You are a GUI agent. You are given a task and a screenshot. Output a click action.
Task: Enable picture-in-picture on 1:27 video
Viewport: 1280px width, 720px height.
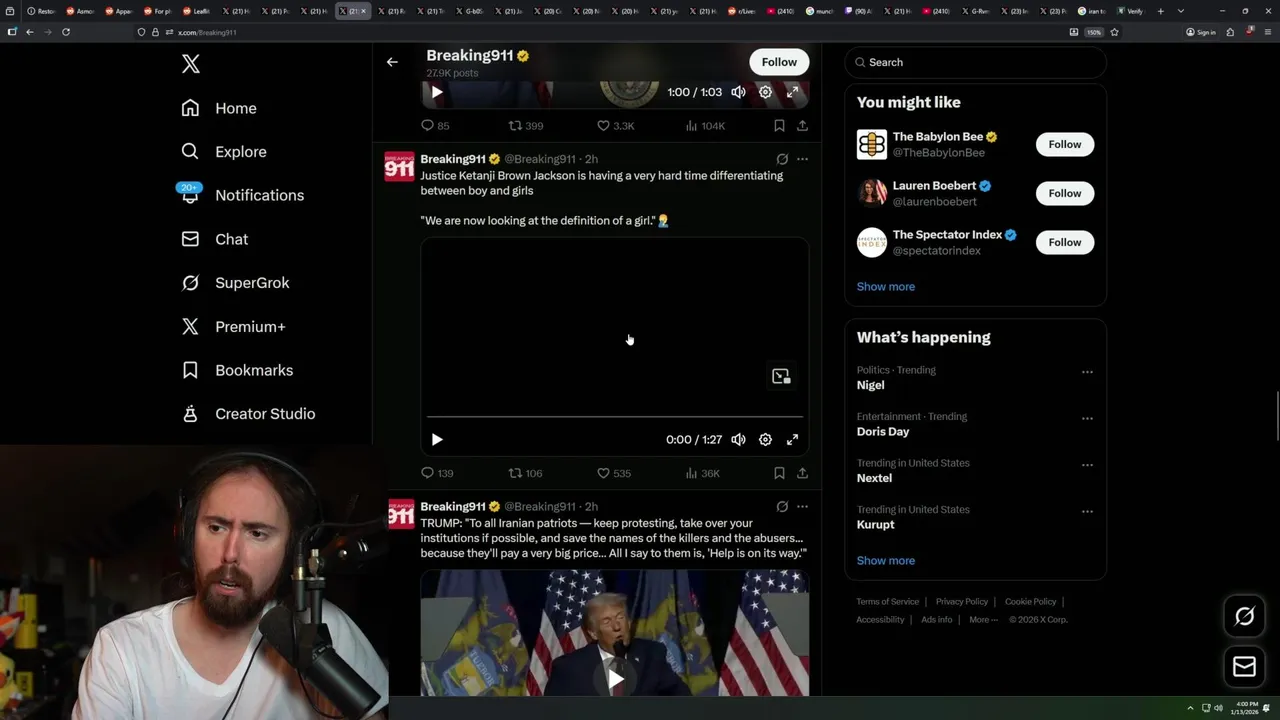pyautogui.click(x=781, y=377)
